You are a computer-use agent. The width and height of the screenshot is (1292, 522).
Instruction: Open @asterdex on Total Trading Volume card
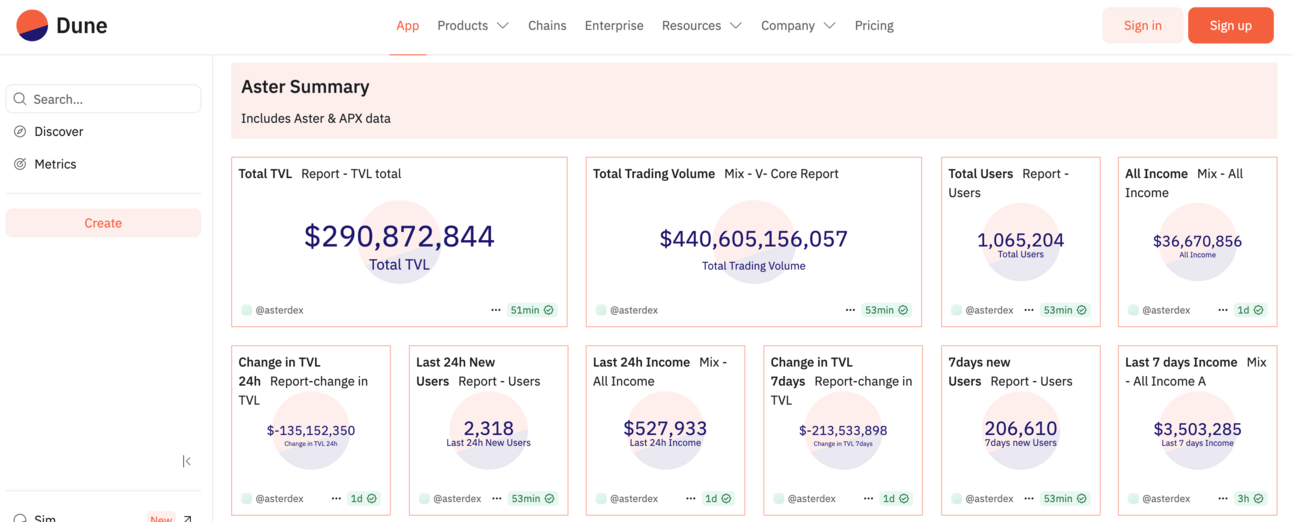(634, 310)
